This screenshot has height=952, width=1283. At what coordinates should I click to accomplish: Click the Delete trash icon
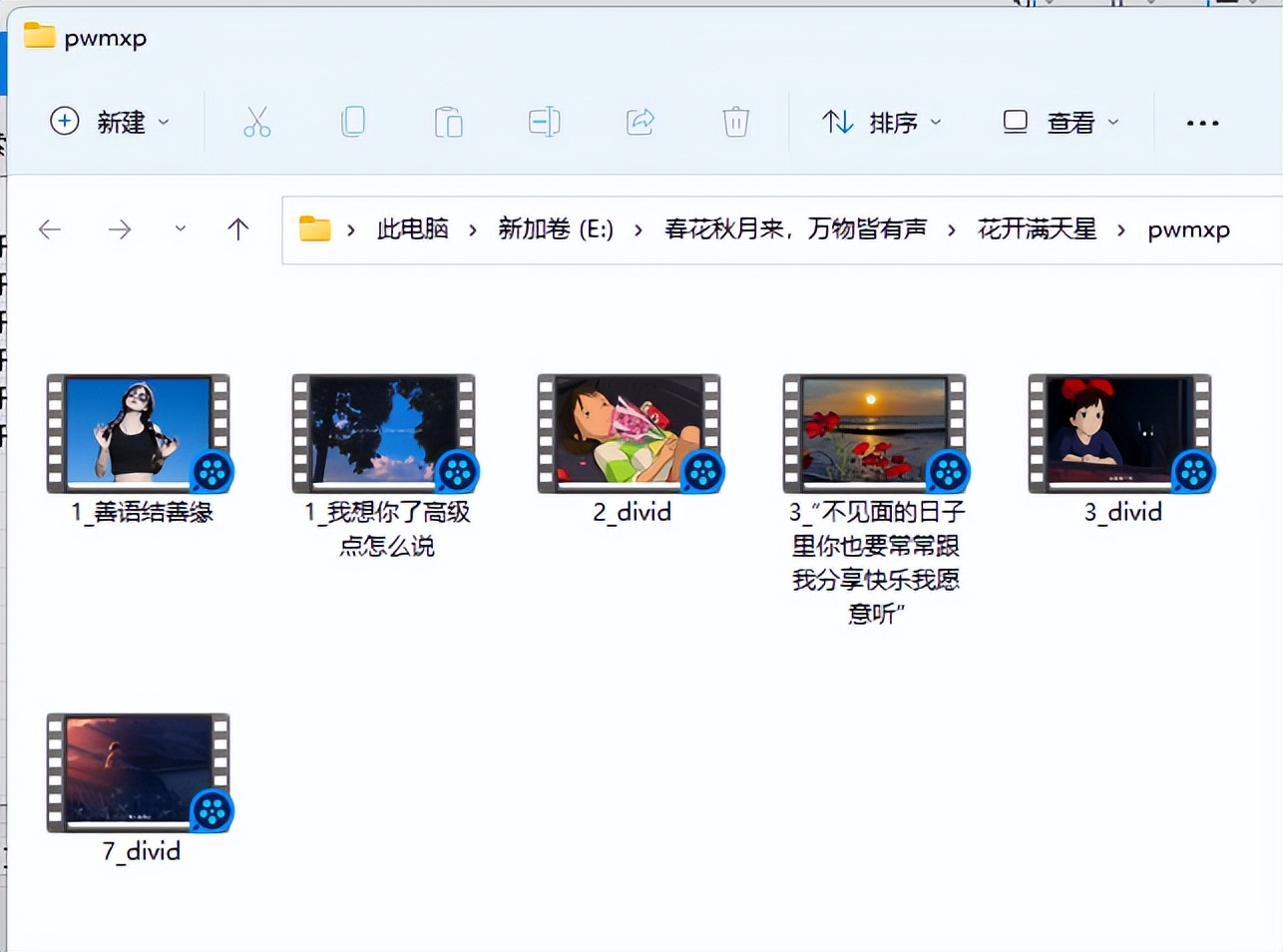(735, 121)
